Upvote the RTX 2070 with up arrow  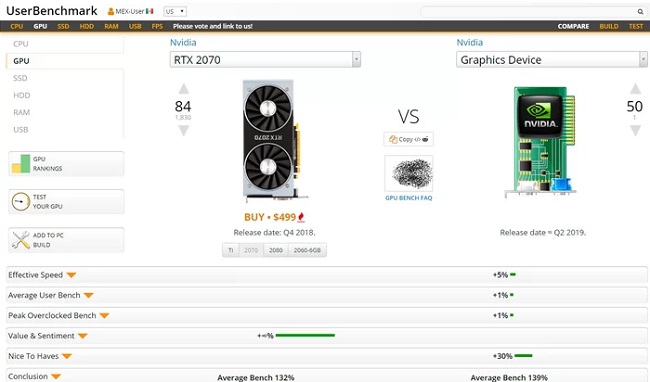pyautogui.click(x=183, y=89)
